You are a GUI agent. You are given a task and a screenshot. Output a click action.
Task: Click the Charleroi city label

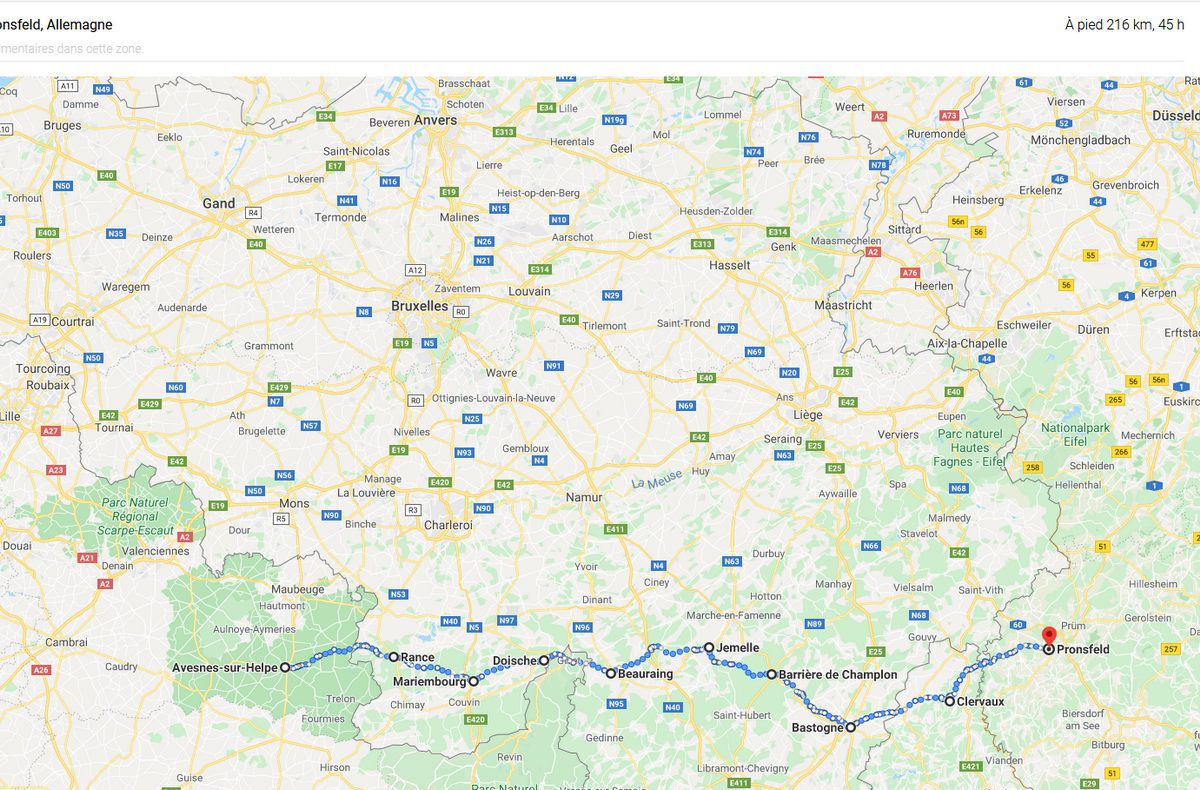448,524
